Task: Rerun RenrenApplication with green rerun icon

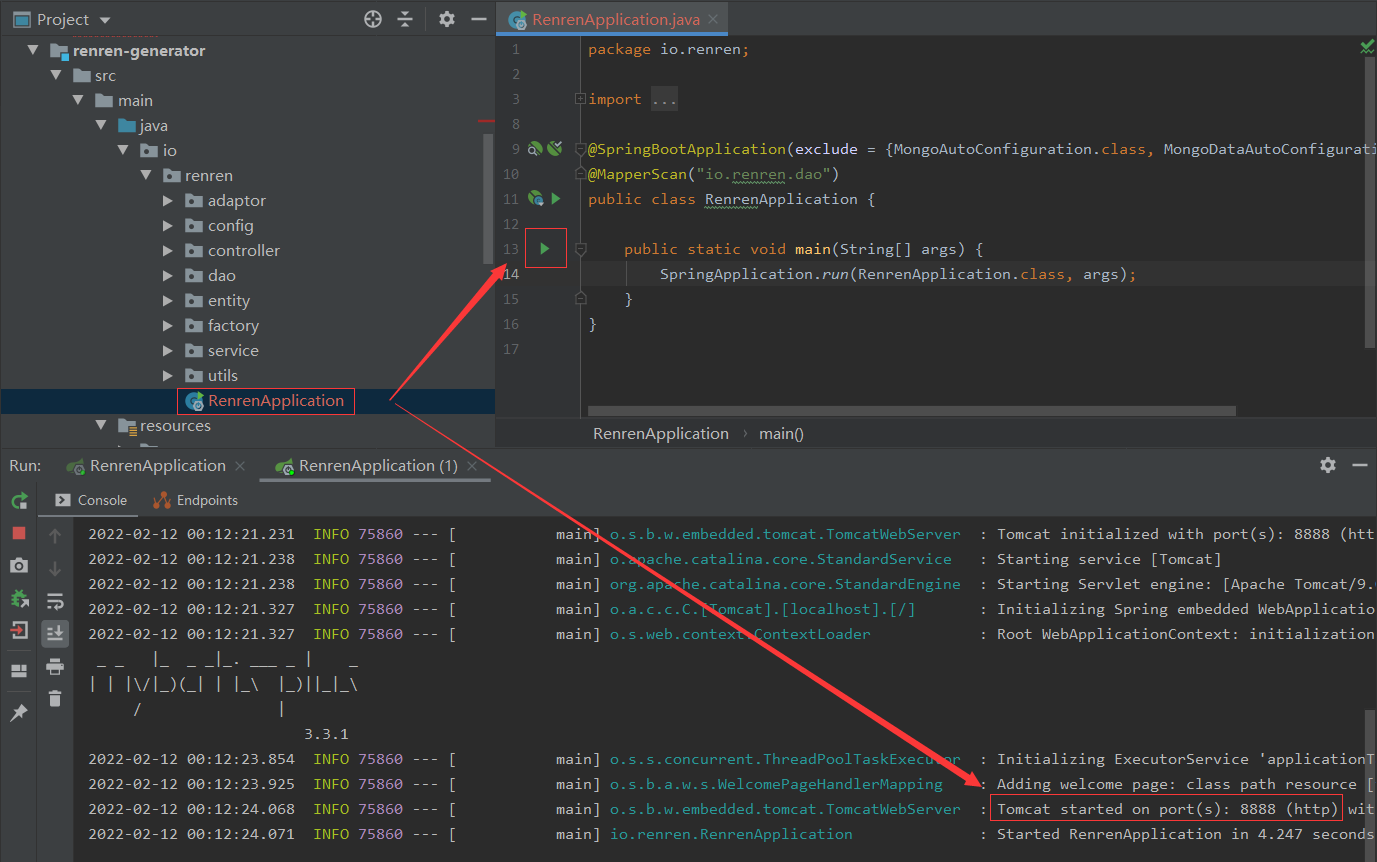Action: click(19, 501)
